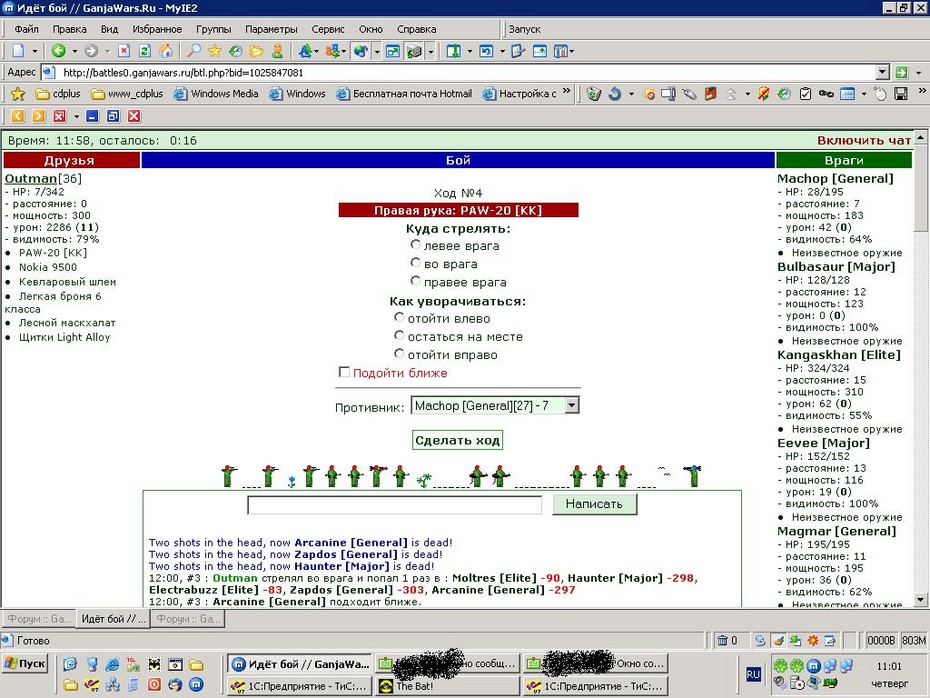Click the 'Сделать ход' button
930x698 pixels.
[x=457, y=440]
